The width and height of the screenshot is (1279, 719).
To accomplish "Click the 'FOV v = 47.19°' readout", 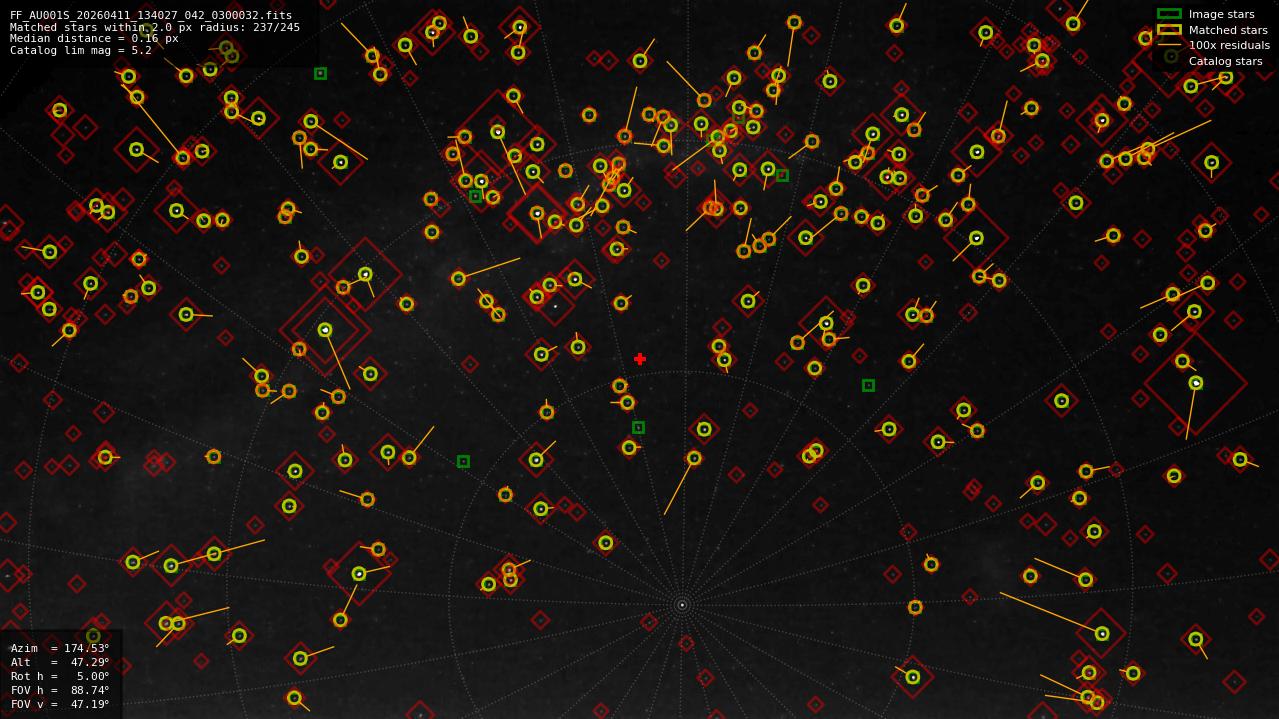I will pos(60,704).
